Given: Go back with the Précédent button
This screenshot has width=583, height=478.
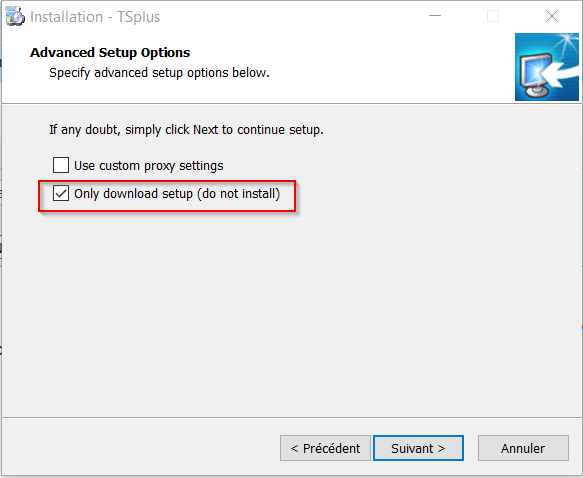Looking at the screenshot, I should point(325,448).
